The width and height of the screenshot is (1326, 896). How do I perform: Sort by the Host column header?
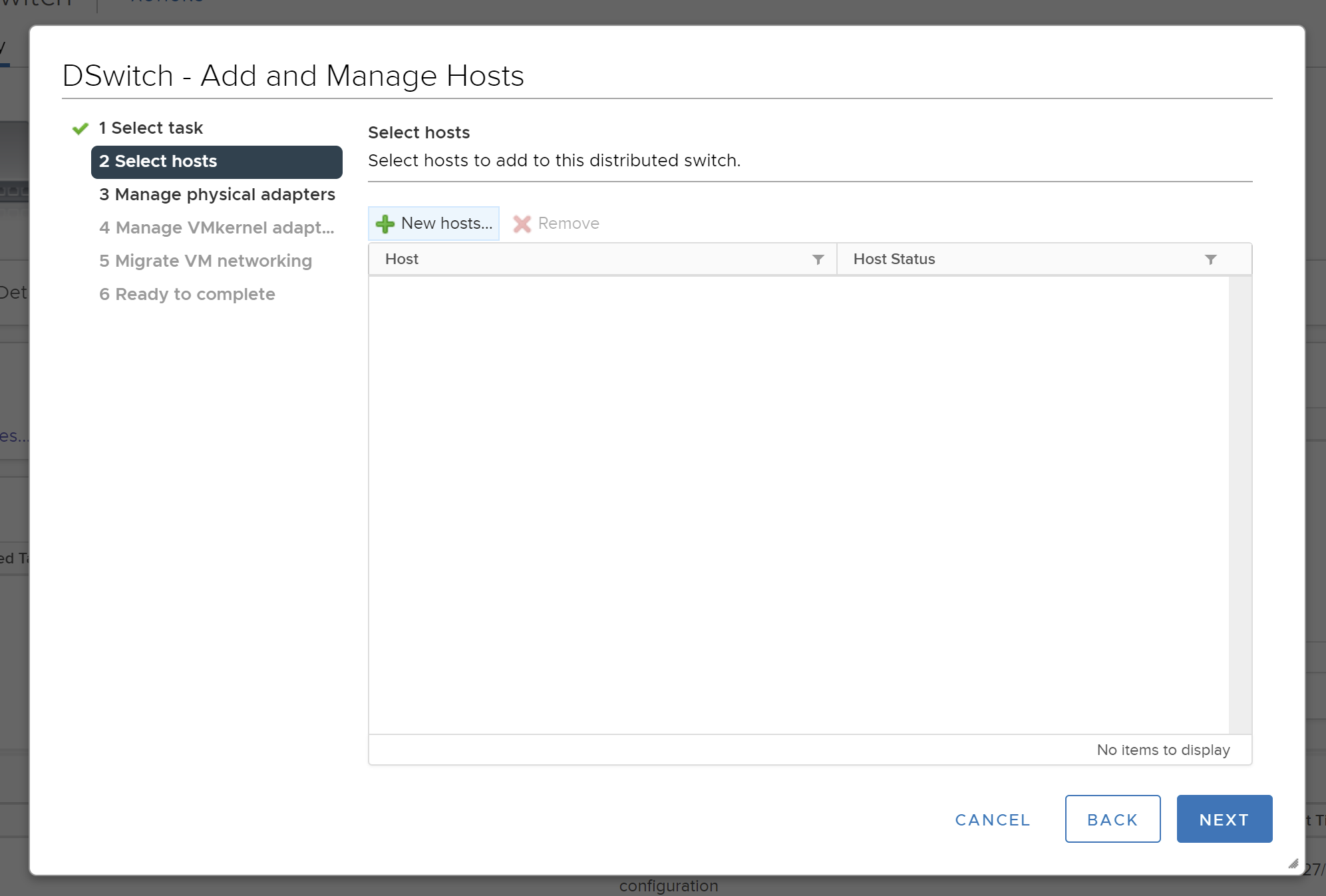click(402, 259)
